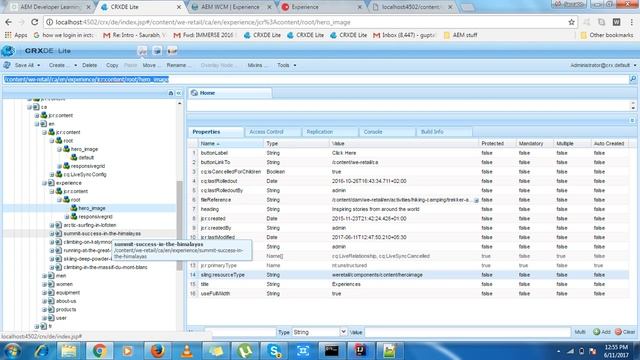Open the AEM stuff bookmarks folder
Image resolution: width=640 pixels, height=360 pixels.
460,35
